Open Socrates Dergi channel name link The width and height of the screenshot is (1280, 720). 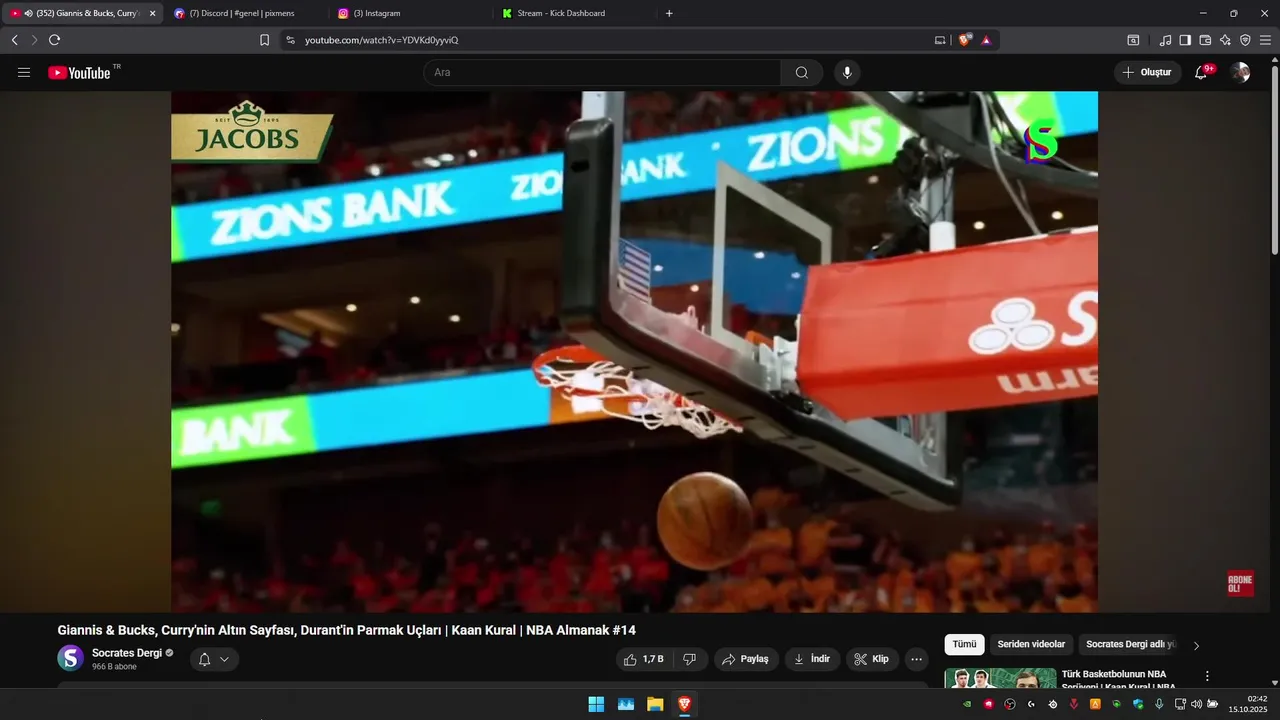pyautogui.click(x=127, y=653)
